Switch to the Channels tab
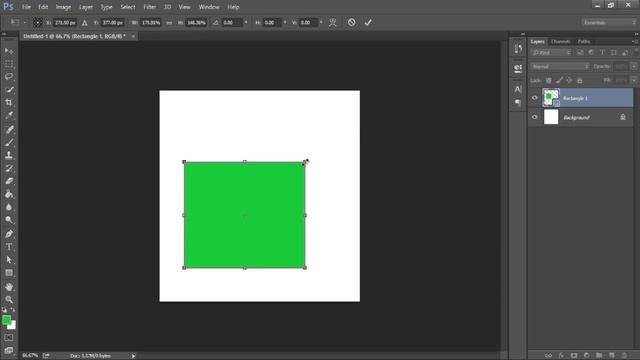The height and width of the screenshot is (360, 640). (x=560, y=41)
